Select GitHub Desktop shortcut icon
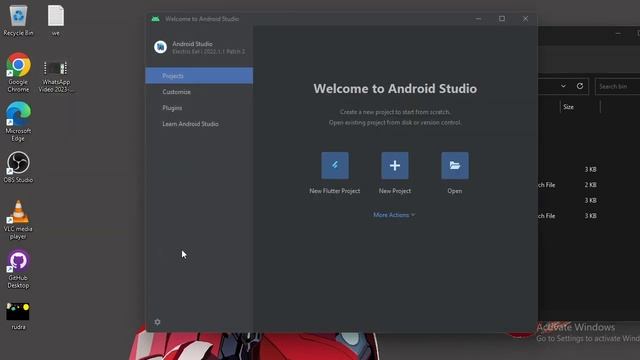The width and height of the screenshot is (640, 360). (18, 269)
